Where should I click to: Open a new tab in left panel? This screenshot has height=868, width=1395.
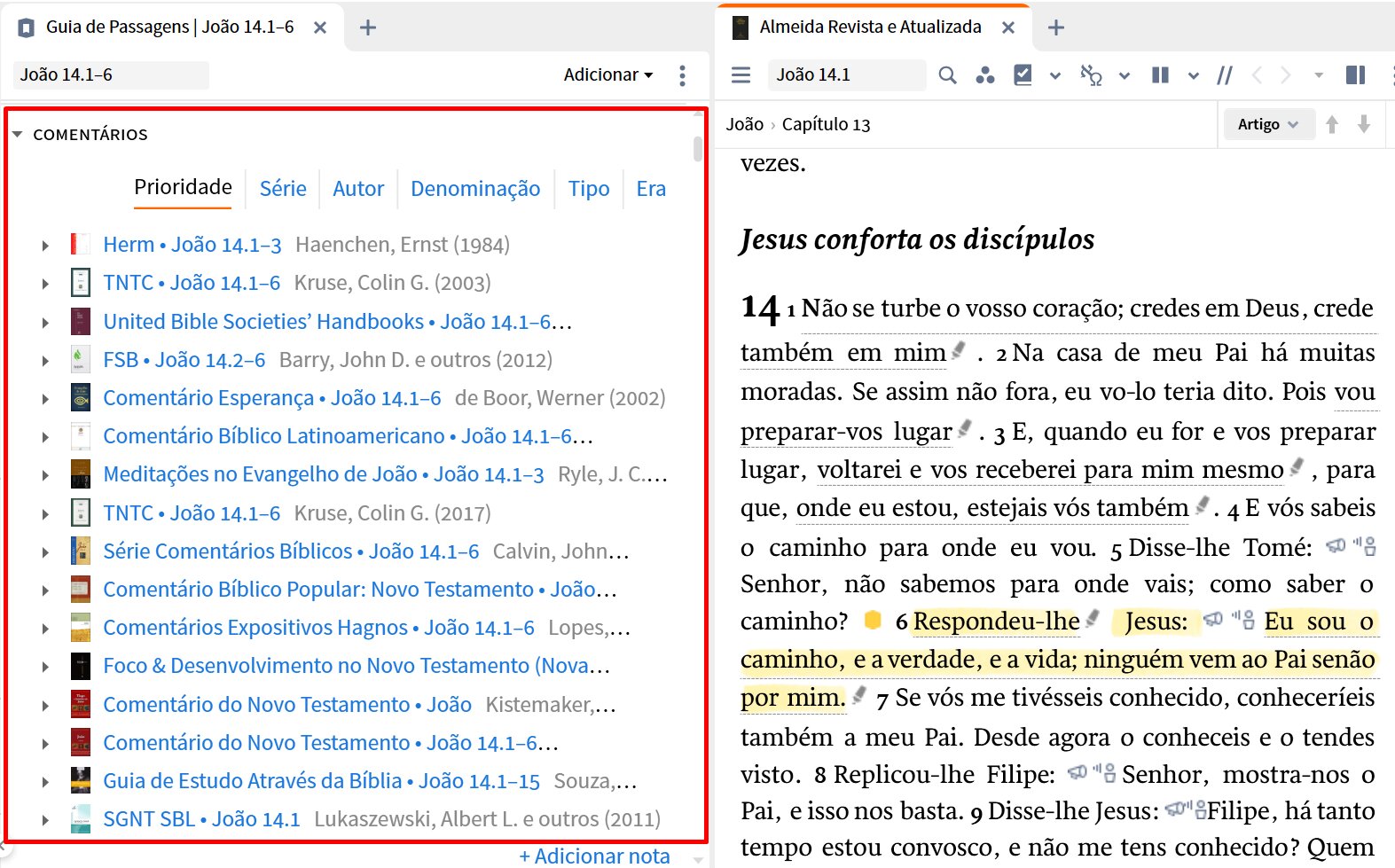[368, 27]
